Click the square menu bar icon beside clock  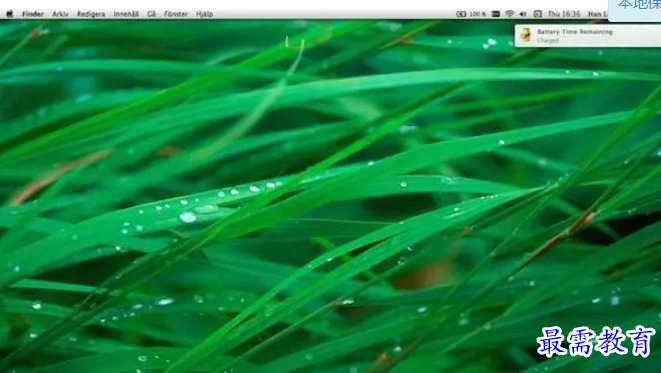pos(537,14)
